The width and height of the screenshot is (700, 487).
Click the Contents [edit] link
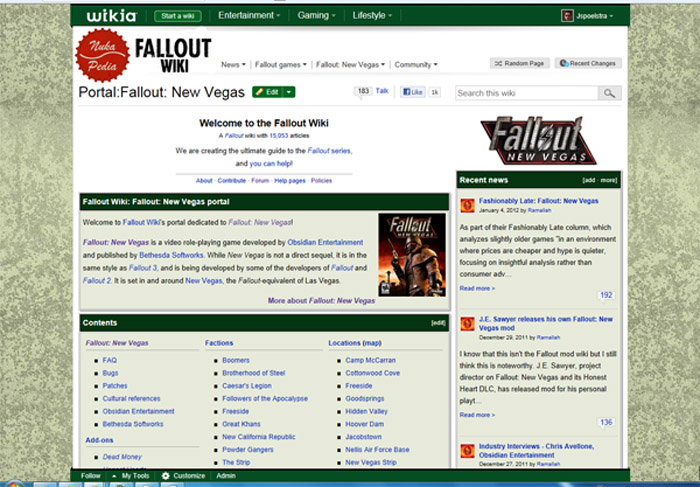point(438,323)
